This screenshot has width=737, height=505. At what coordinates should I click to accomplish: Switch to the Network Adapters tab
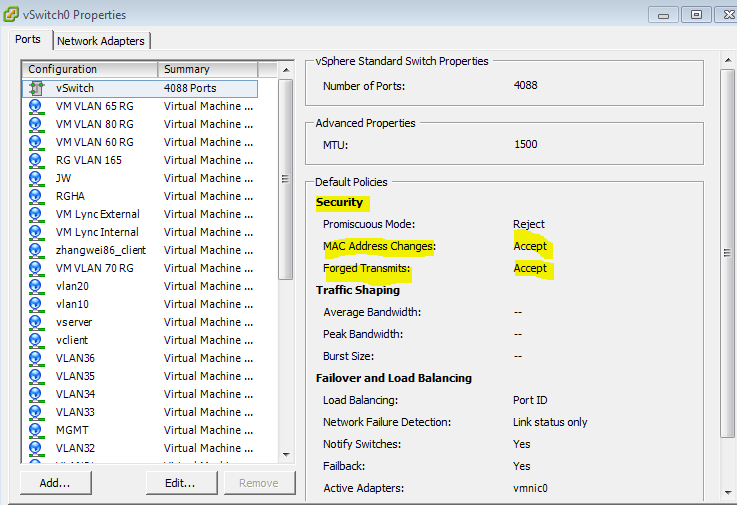[x=101, y=41]
